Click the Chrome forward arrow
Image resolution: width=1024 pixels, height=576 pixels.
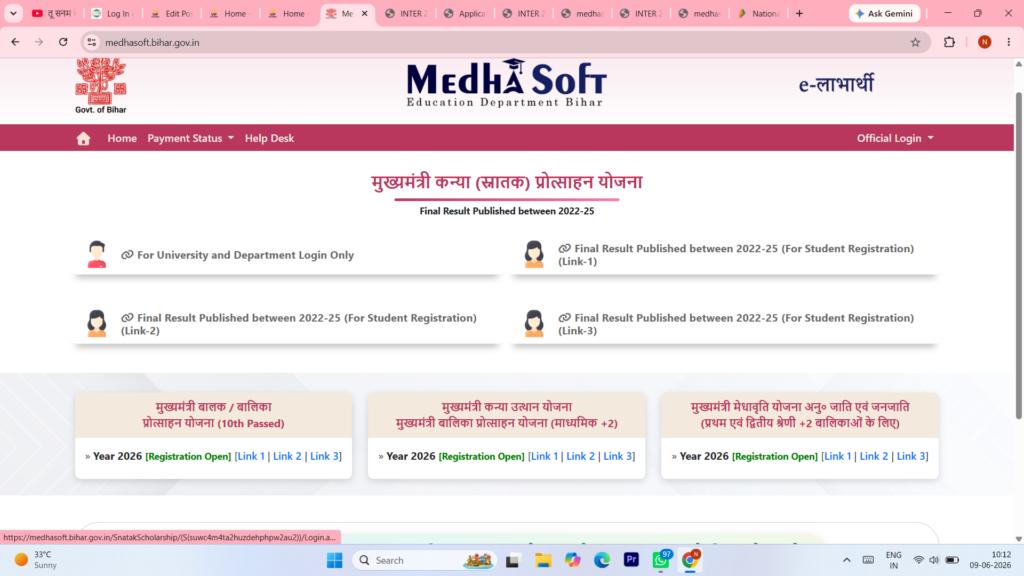pyautogui.click(x=39, y=42)
